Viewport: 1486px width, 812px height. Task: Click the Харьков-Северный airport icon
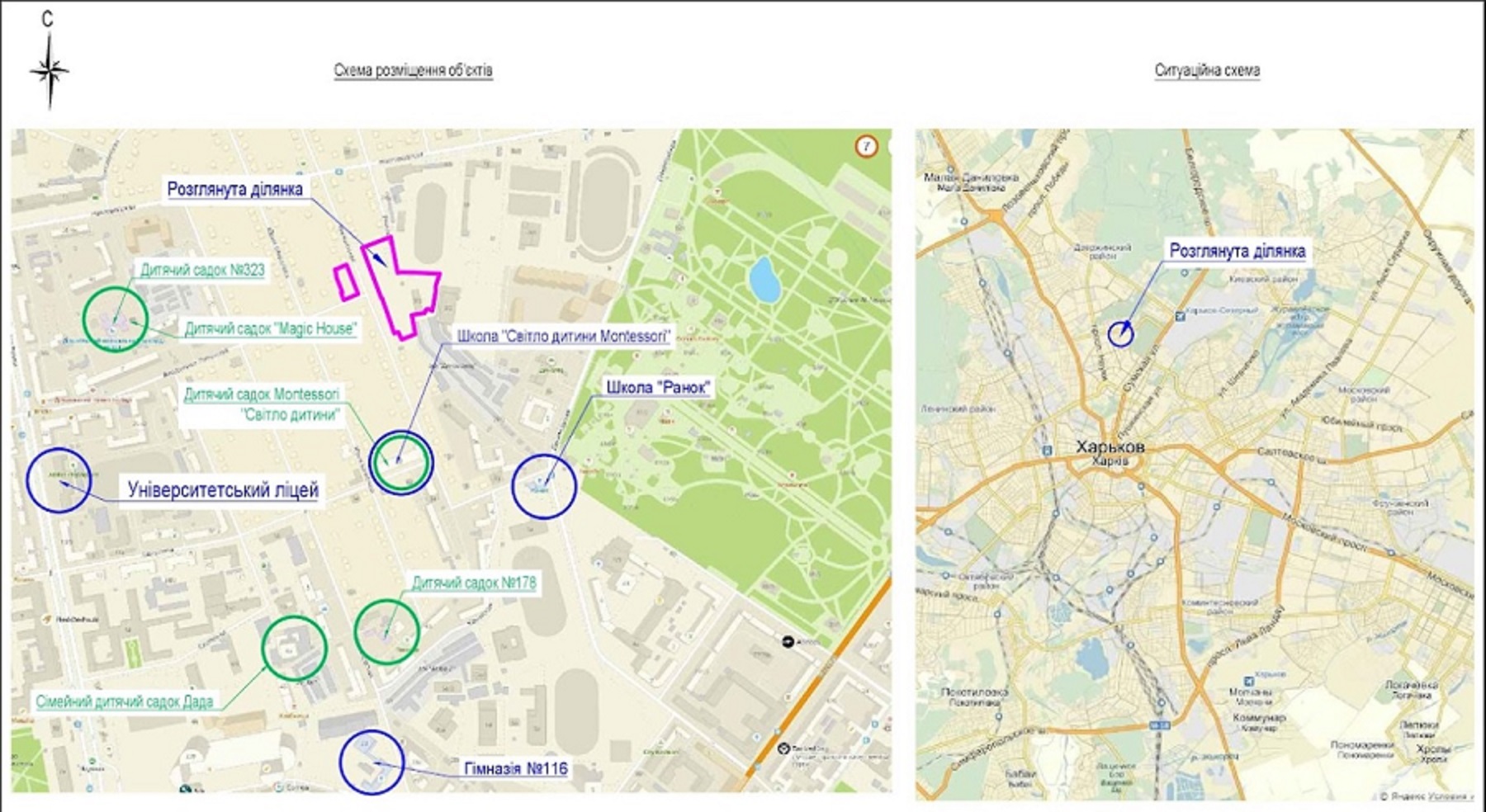pyautogui.click(x=1180, y=315)
